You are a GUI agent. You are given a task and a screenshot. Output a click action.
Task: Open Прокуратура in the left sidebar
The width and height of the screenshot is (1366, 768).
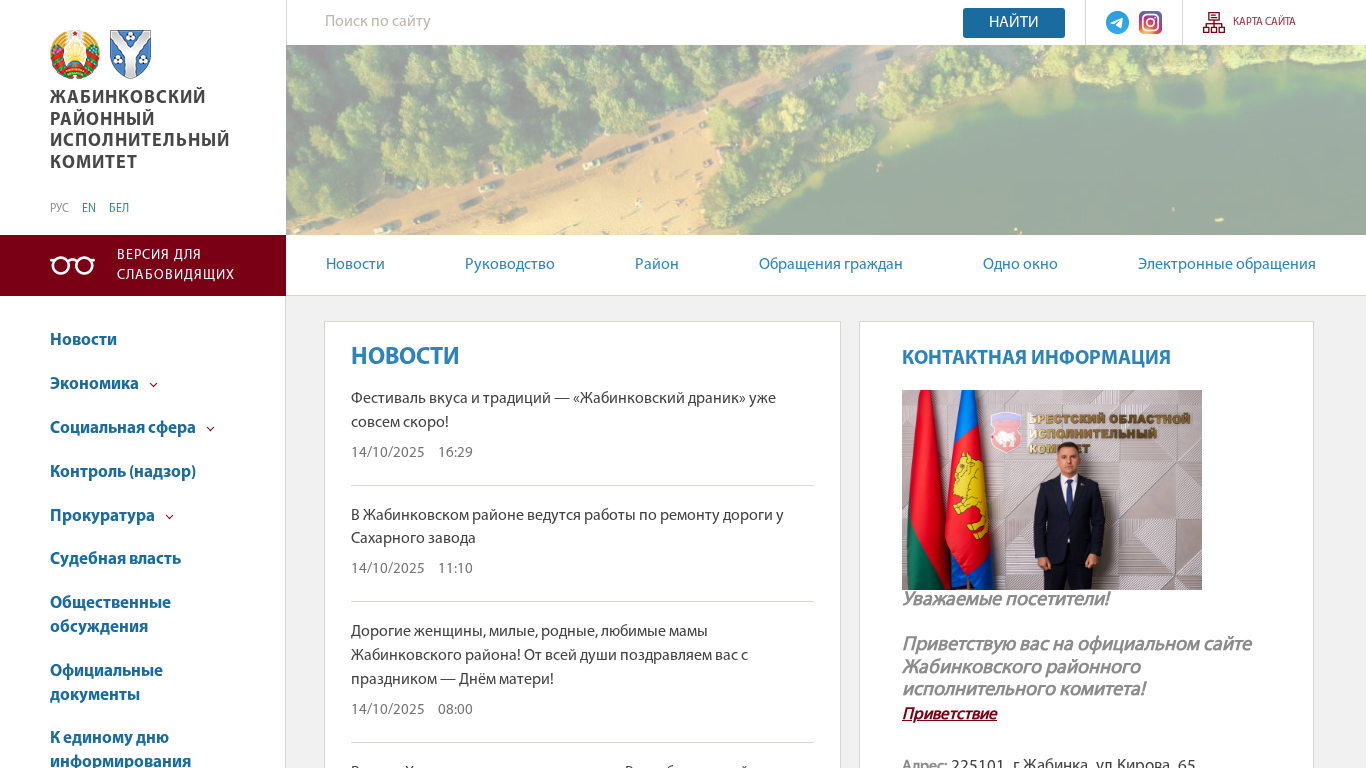pyautogui.click(x=102, y=516)
